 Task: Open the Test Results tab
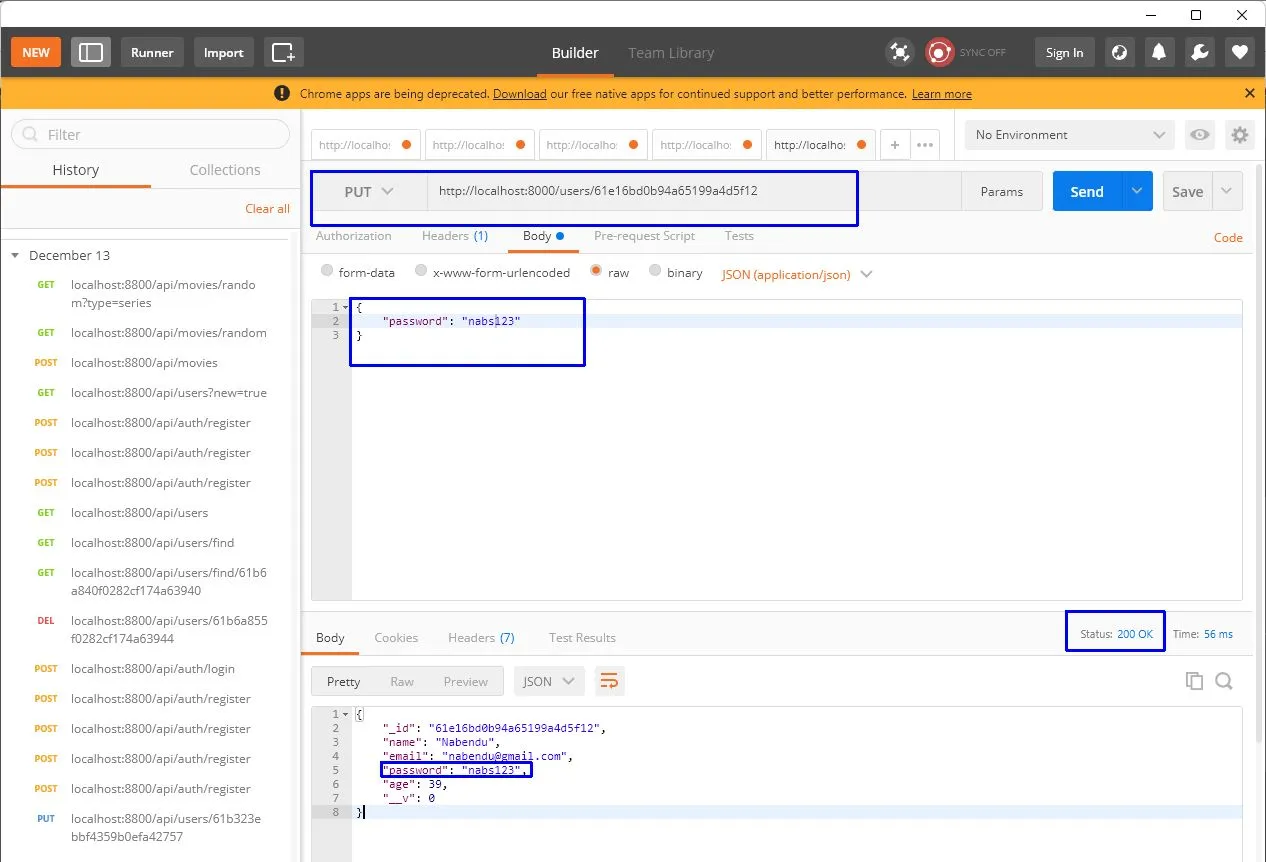tap(582, 638)
